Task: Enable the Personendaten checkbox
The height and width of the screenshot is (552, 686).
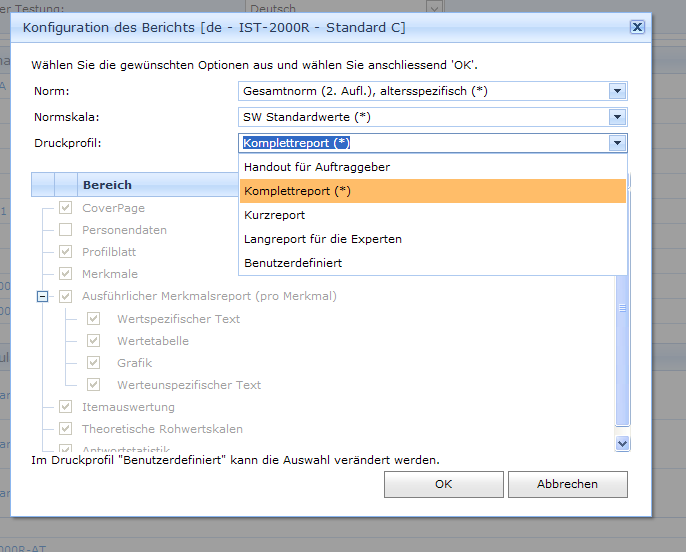Action: click(65, 230)
